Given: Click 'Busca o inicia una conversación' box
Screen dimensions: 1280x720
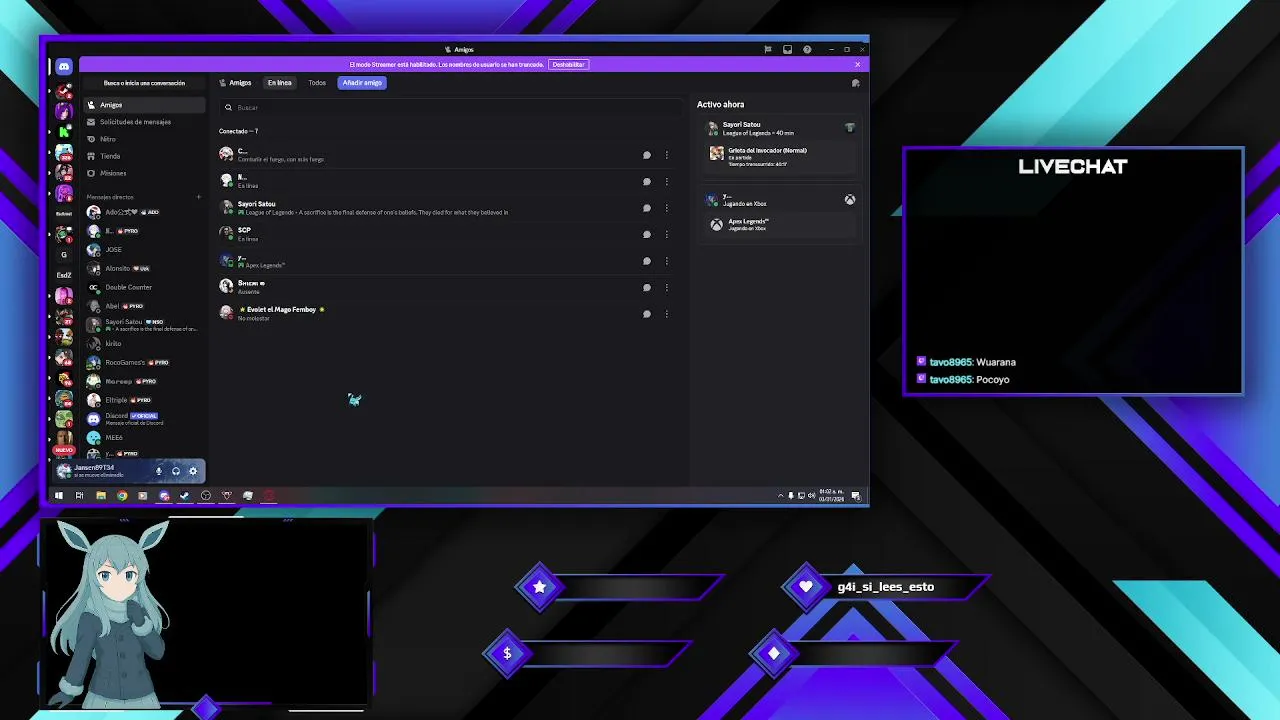Looking at the screenshot, I should pos(144,83).
